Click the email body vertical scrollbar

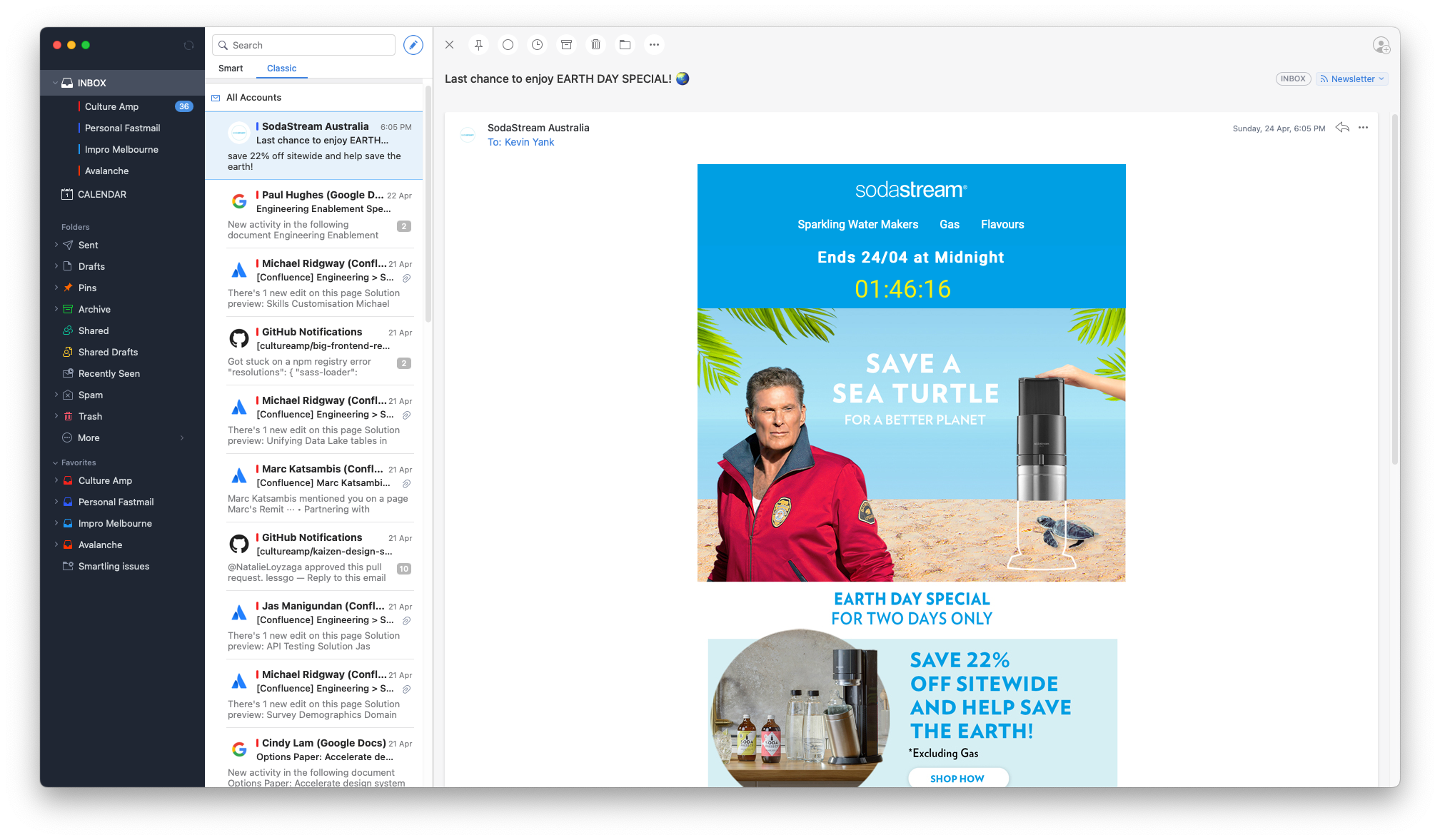click(x=1394, y=289)
